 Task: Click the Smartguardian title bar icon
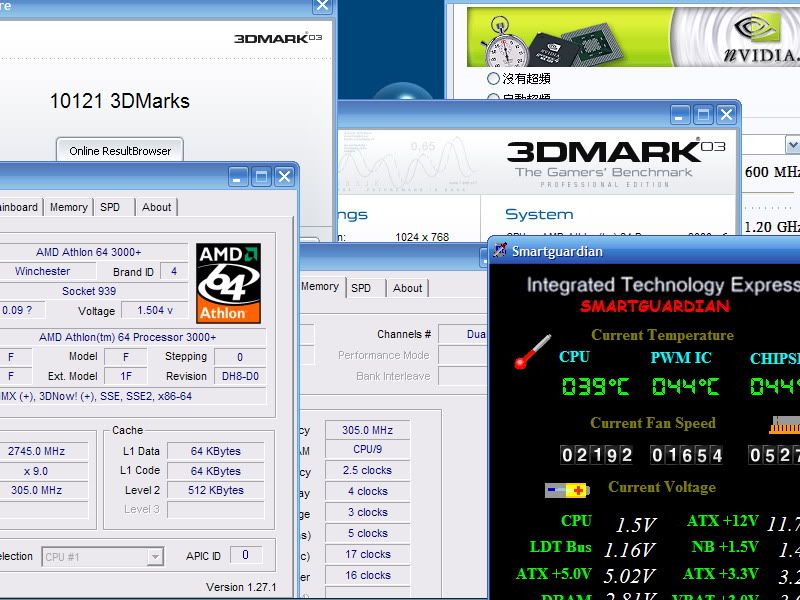tap(500, 251)
